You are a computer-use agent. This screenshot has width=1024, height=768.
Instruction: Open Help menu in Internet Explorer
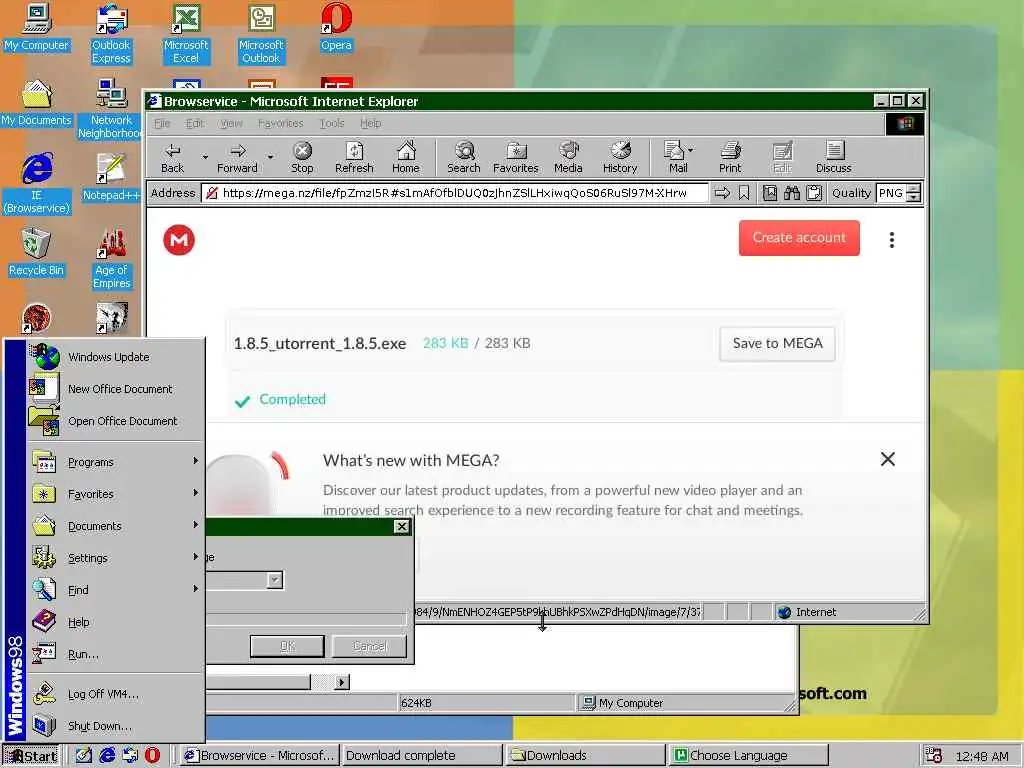pos(370,123)
